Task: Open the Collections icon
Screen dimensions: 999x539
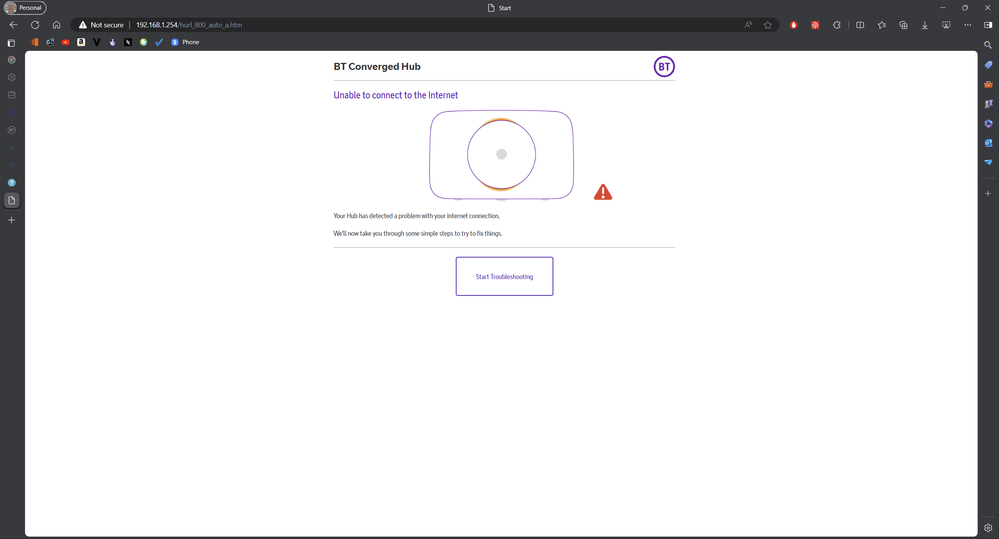Action: pos(903,25)
